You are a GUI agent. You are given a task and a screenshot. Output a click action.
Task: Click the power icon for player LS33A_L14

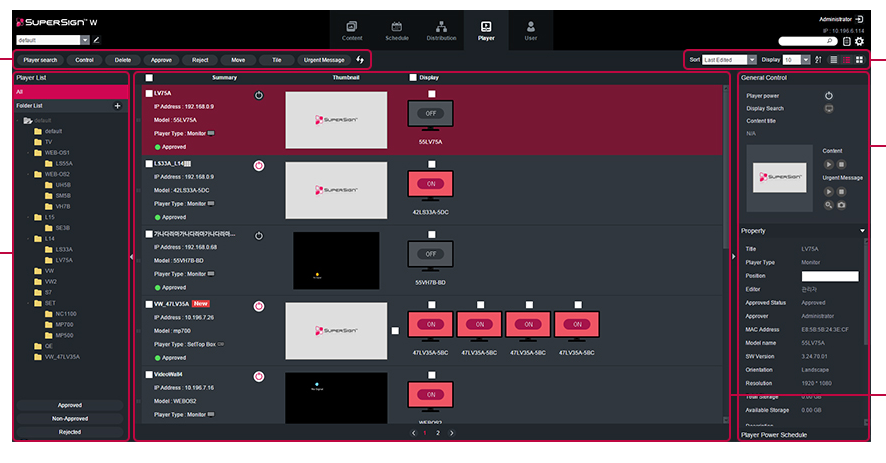click(x=259, y=165)
